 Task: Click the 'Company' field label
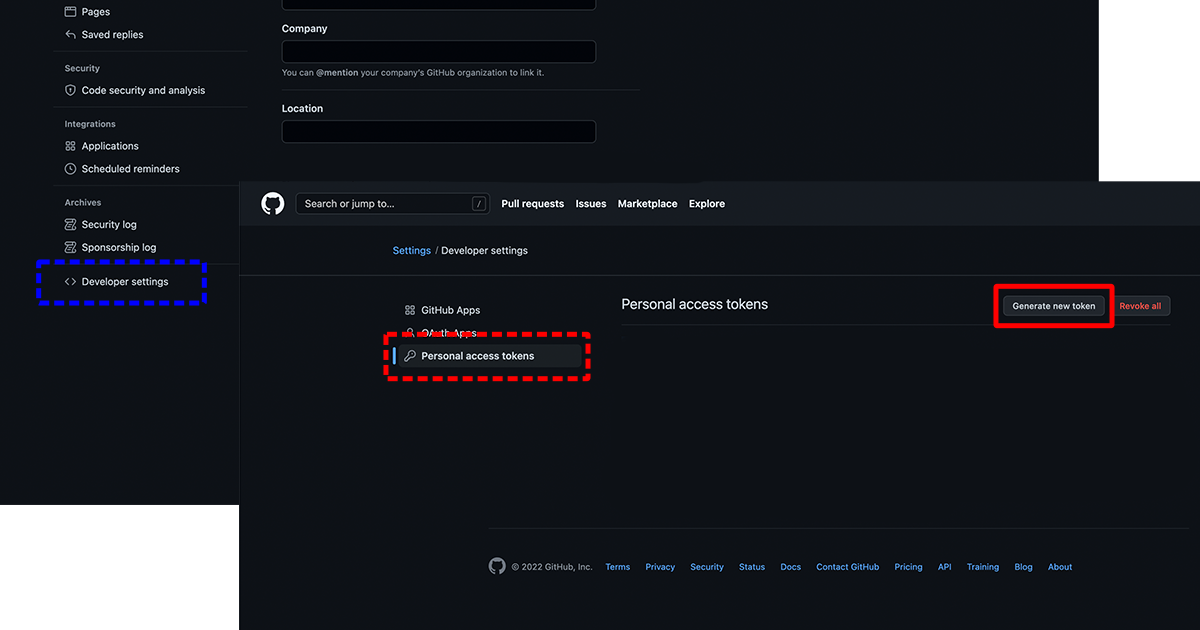point(305,29)
